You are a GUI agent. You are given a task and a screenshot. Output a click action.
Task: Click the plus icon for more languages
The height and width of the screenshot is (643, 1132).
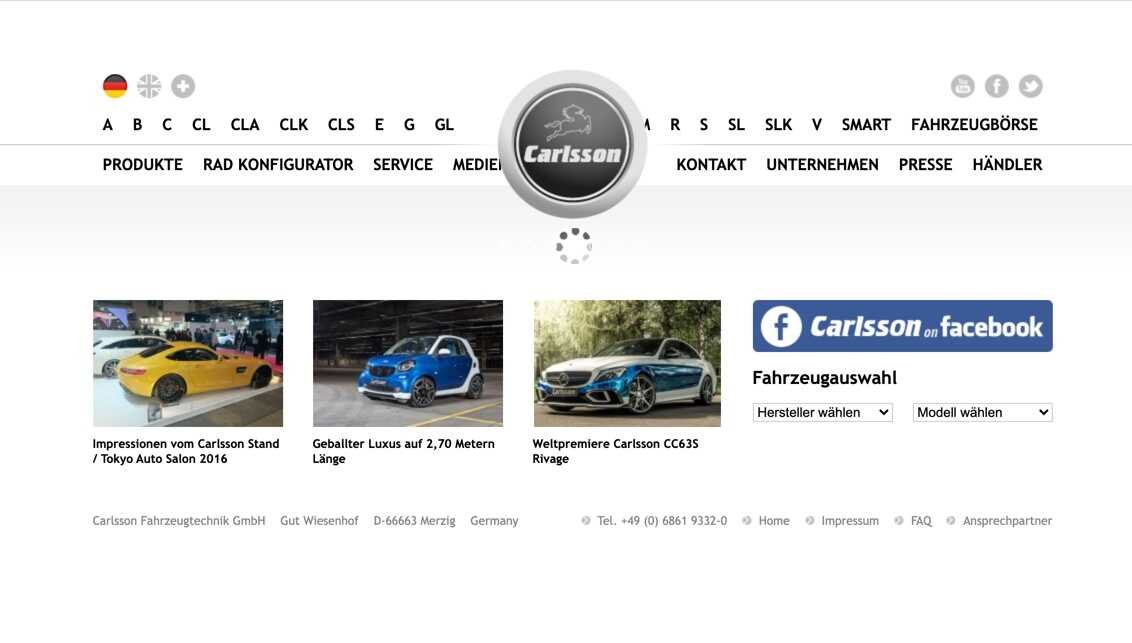[183, 86]
